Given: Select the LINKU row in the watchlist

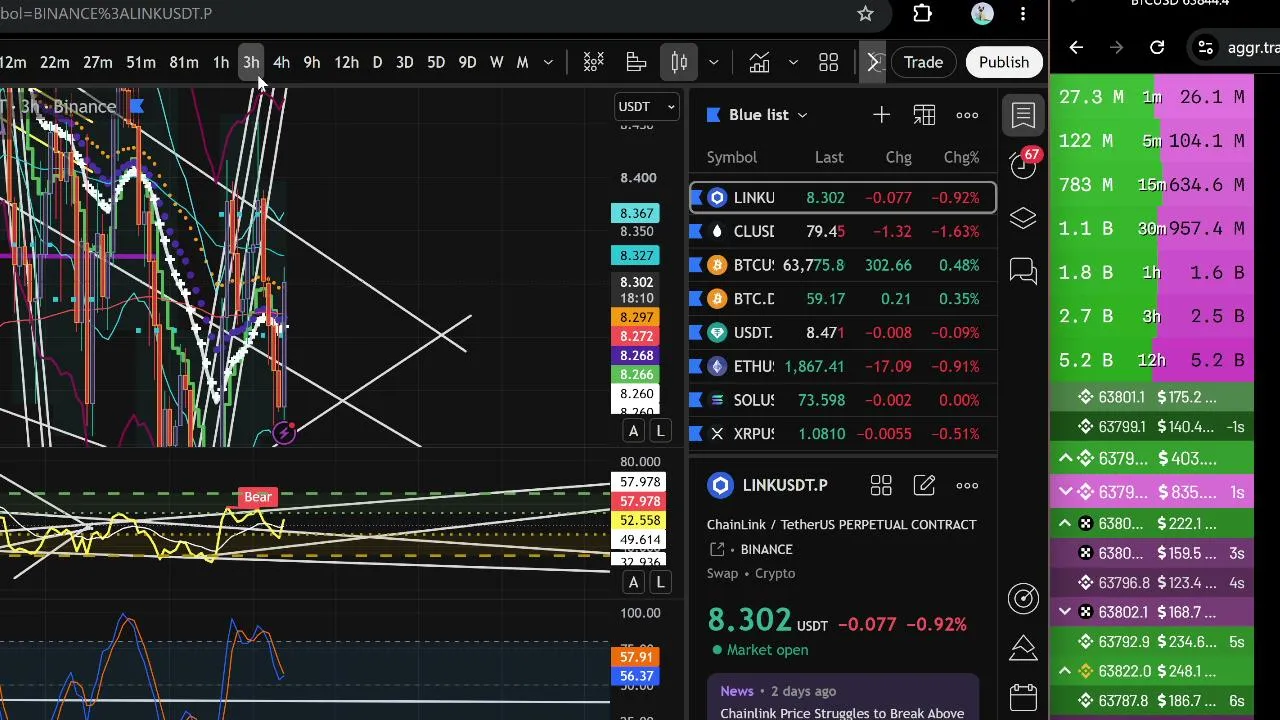Looking at the screenshot, I should point(842,198).
